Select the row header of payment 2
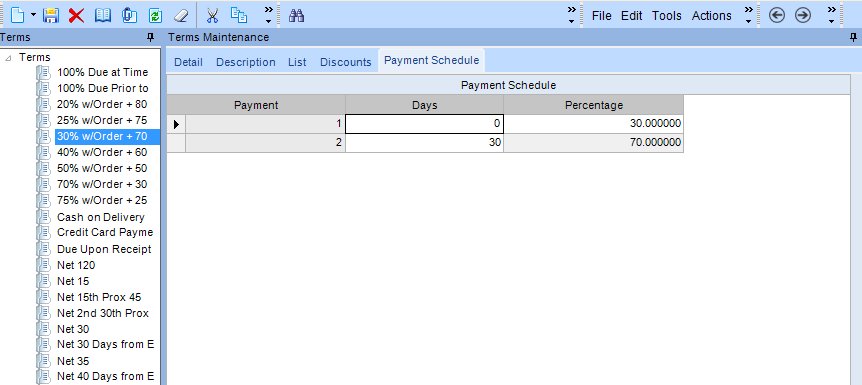Image resolution: width=862 pixels, height=385 pixels. (x=176, y=143)
